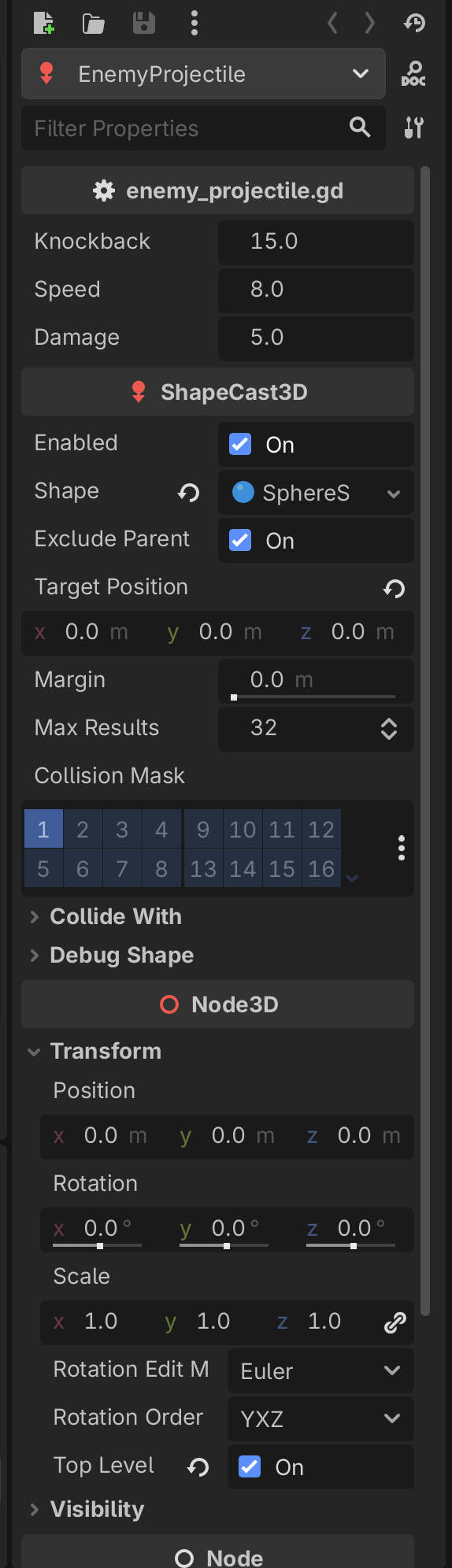The width and height of the screenshot is (452, 1568).
Task: Click the Margin slider field
Action: 316,680
